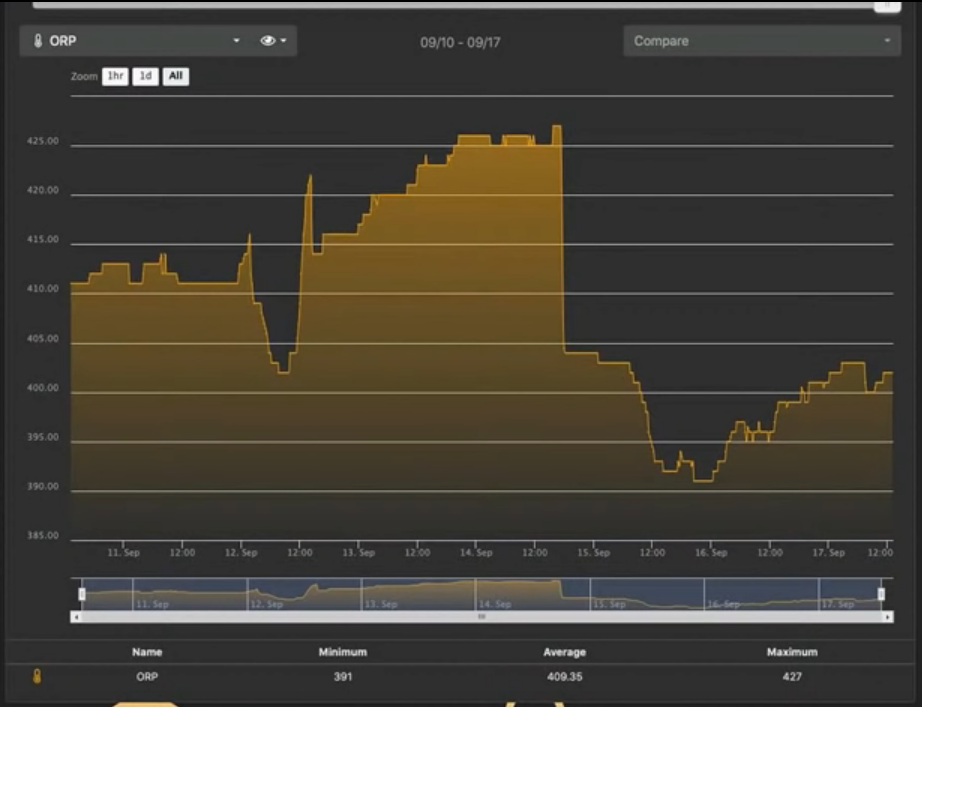Click the Minimum column header

(x=343, y=652)
